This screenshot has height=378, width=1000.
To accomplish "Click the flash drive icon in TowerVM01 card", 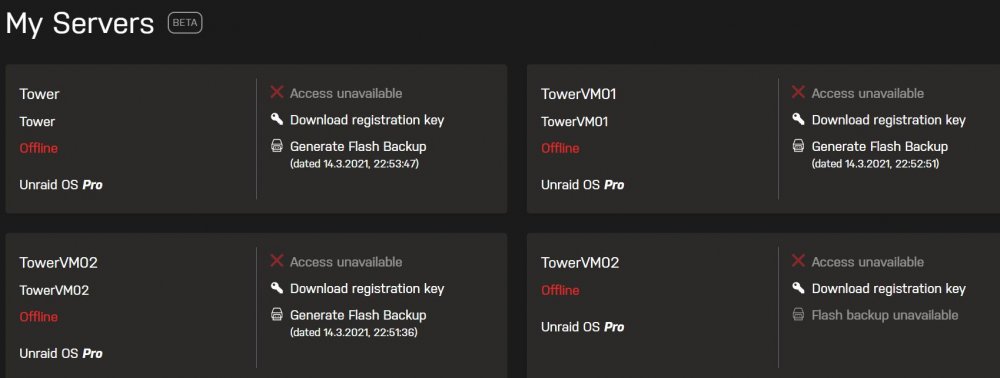I will coord(798,146).
